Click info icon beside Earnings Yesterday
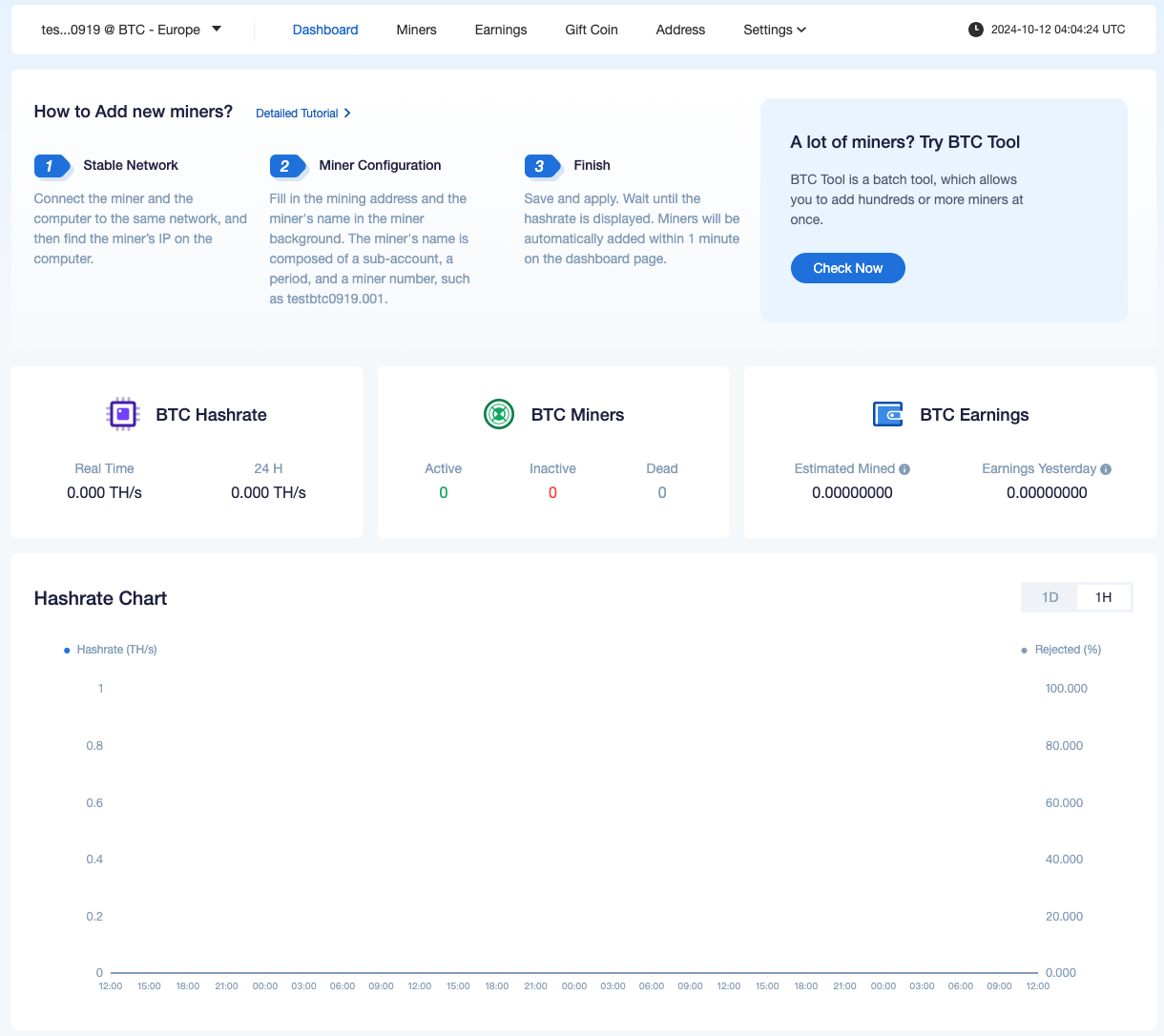Image resolution: width=1164 pixels, height=1036 pixels. [1106, 469]
